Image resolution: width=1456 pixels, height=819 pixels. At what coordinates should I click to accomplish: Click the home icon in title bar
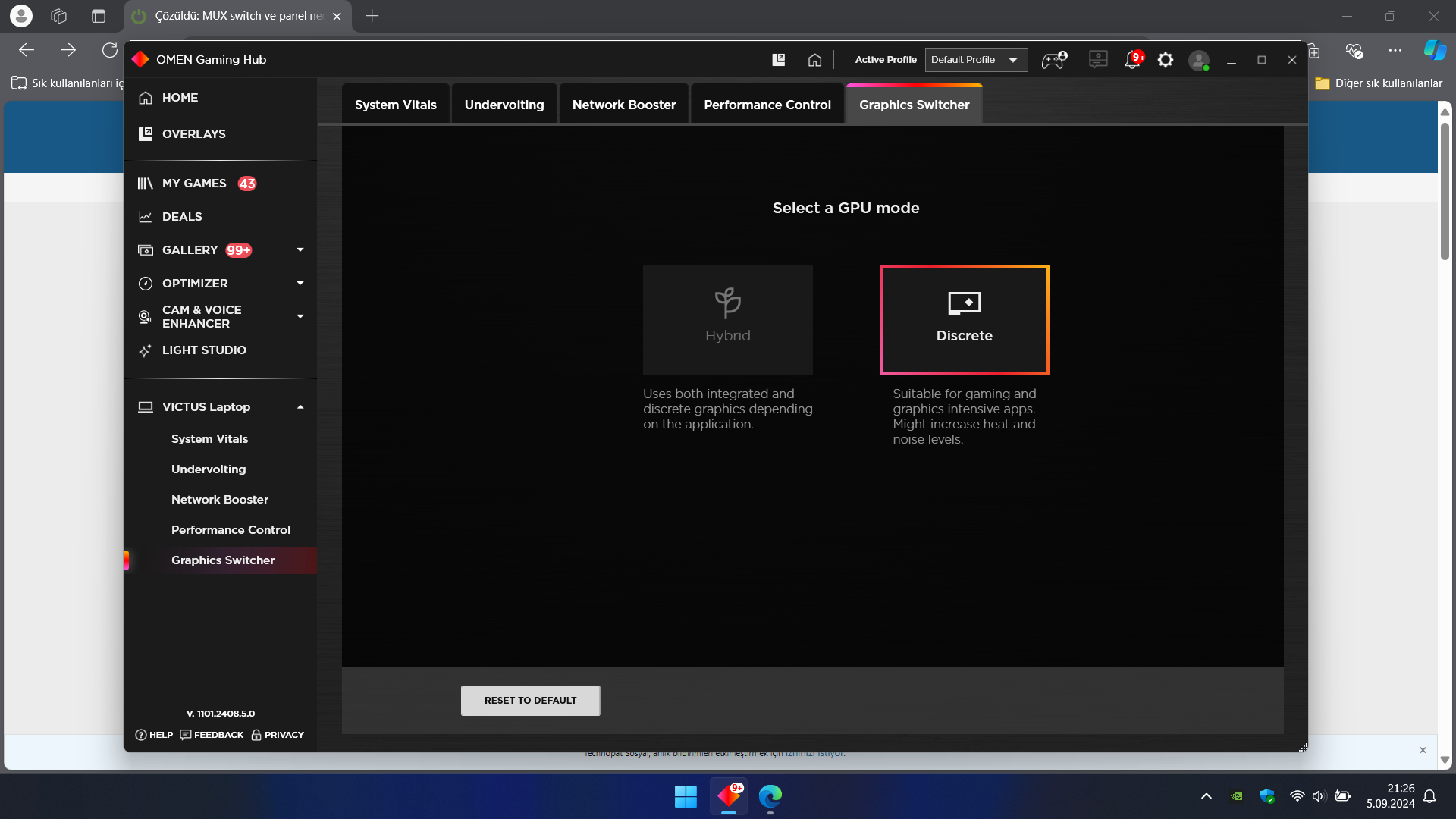(x=814, y=60)
